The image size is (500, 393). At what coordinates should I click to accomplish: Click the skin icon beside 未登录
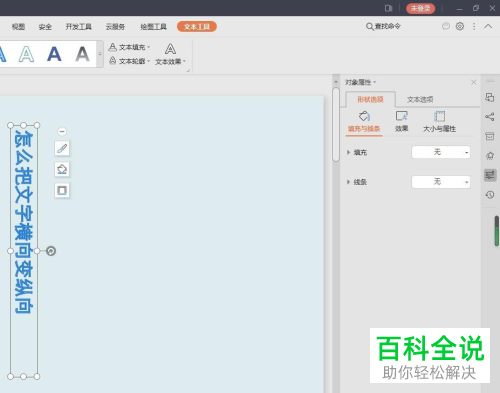(x=388, y=8)
